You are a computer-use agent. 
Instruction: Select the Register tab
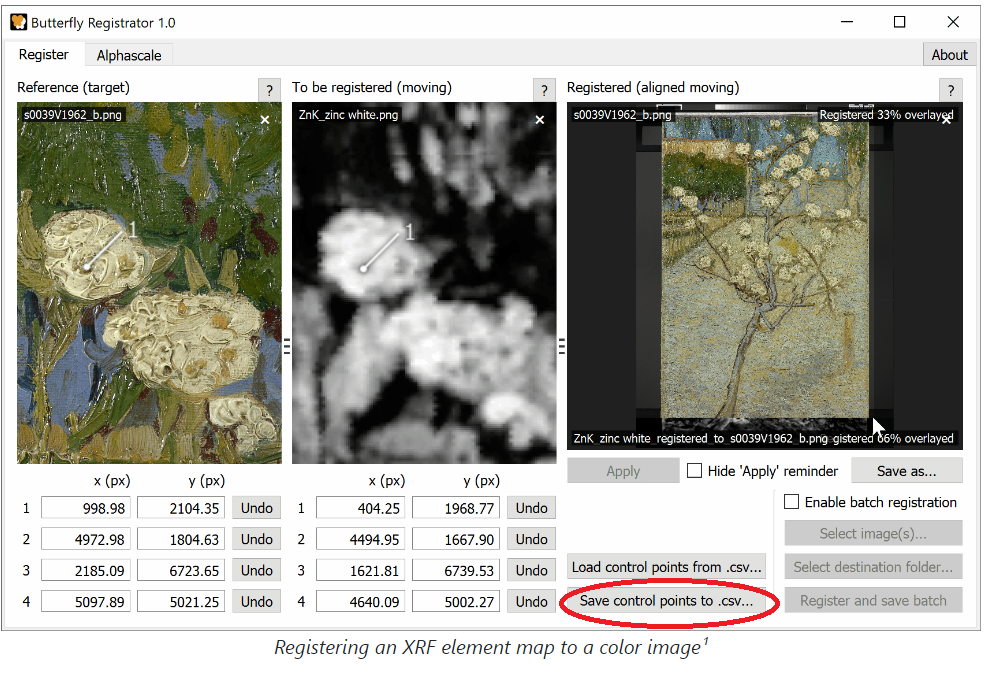pyautogui.click(x=44, y=54)
